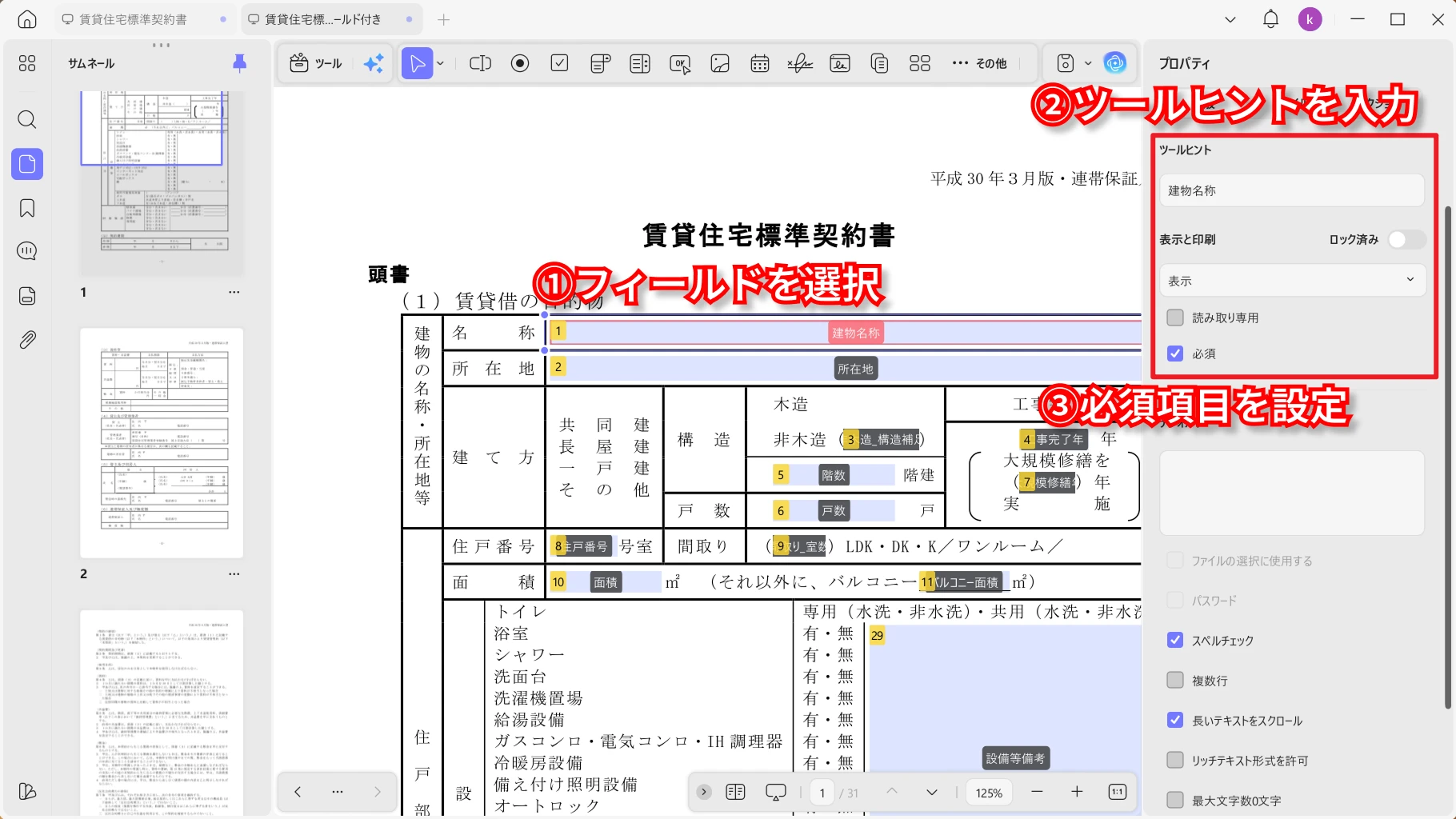Add a date field
Screen dimensions: 1456x819
760,63
